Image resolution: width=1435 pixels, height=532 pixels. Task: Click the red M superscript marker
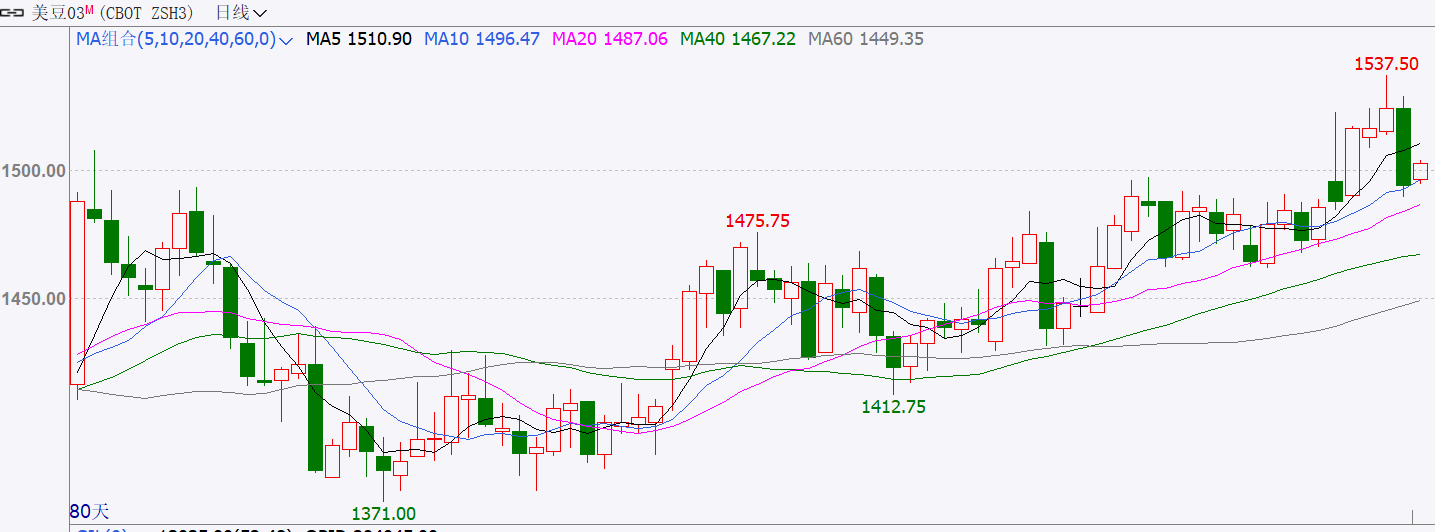[x=87, y=9]
